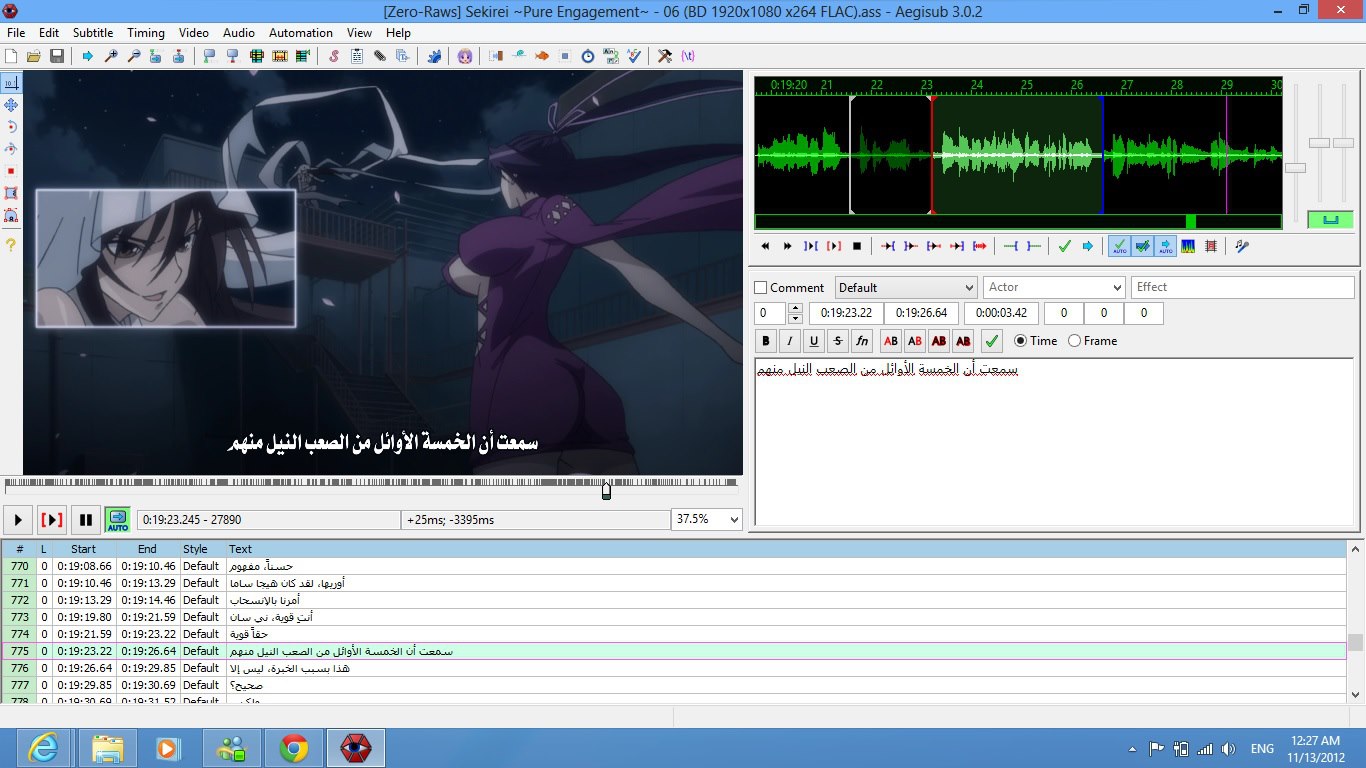Stop audio playback with the square button
1366x768 pixels.
pyautogui.click(x=857, y=246)
